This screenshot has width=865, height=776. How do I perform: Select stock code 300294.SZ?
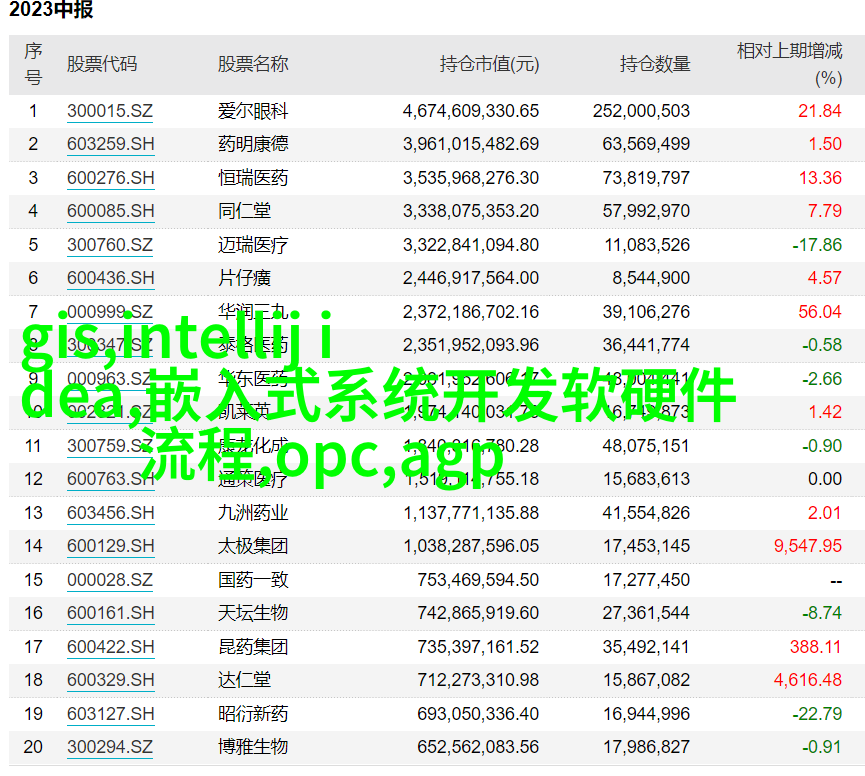tap(110, 747)
